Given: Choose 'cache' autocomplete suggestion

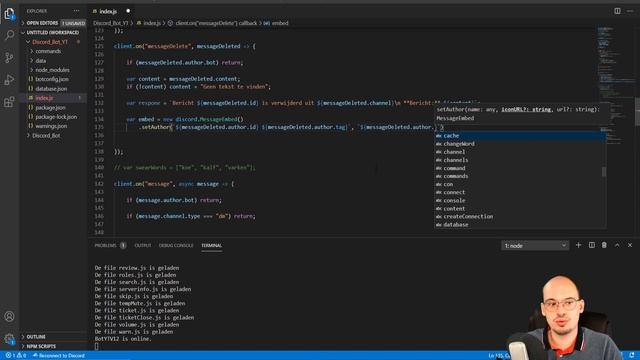Looking at the screenshot, I should (x=520, y=136).
